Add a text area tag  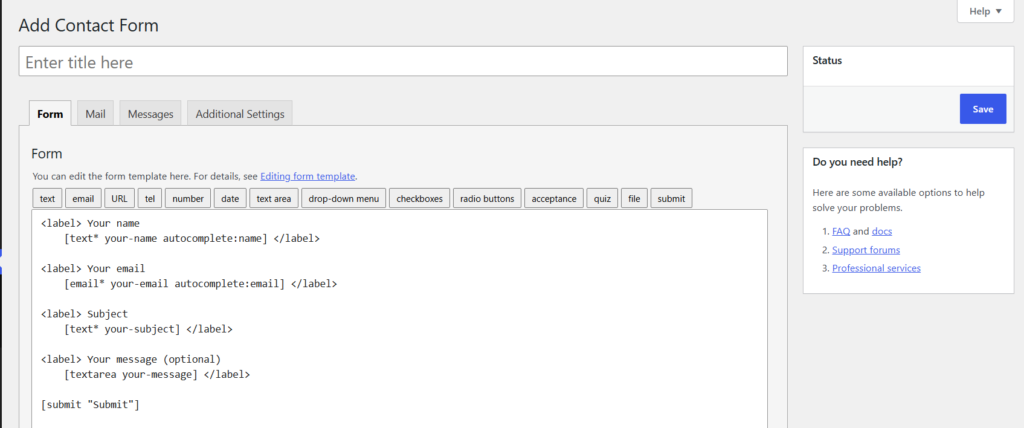[274, 199]
